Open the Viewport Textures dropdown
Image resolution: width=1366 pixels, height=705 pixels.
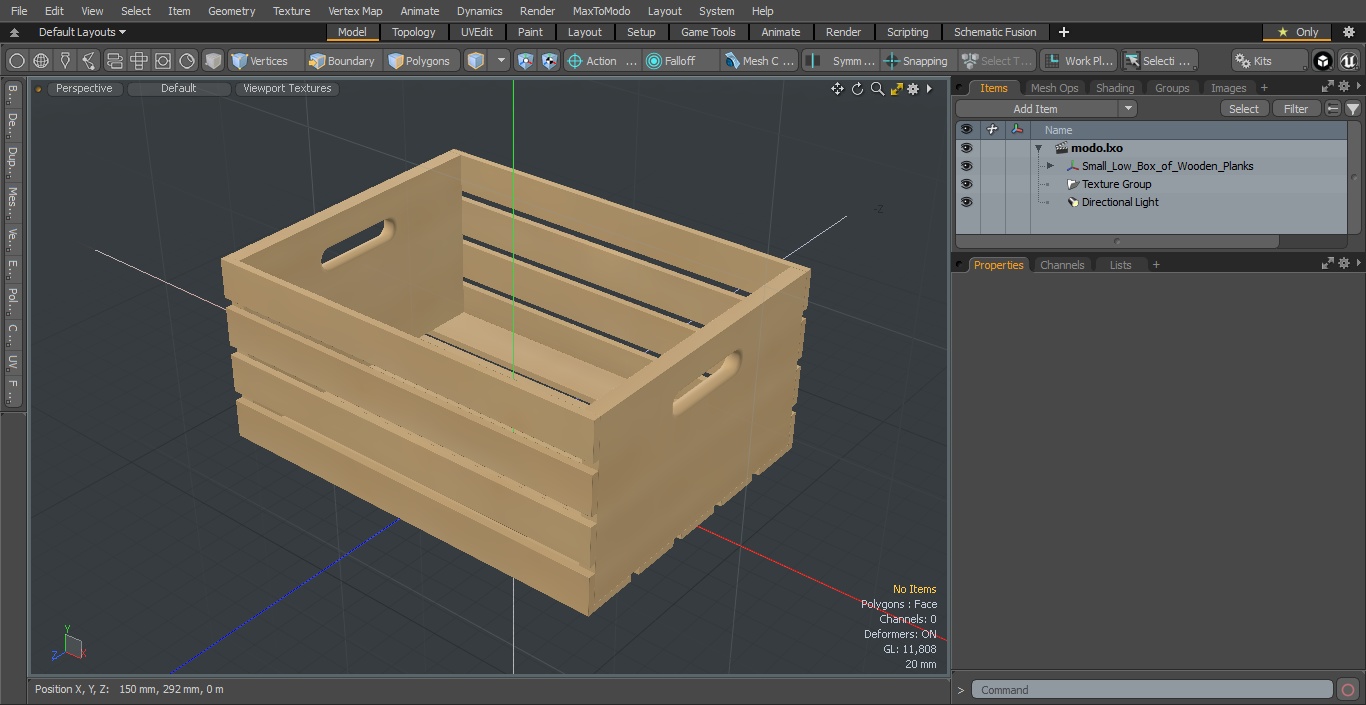click(287, 89)
